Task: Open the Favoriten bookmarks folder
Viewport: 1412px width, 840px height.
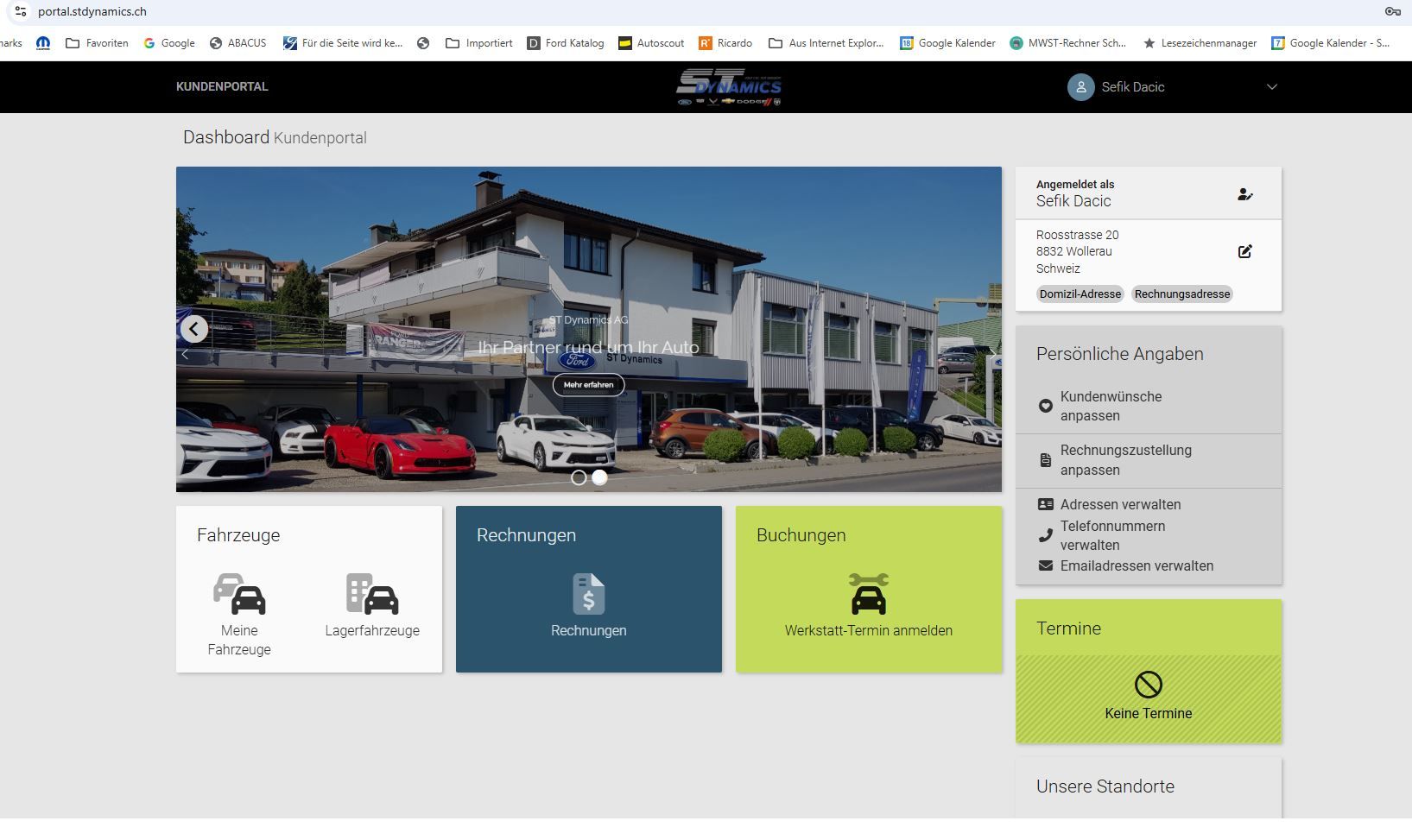Action: [97, 43]
